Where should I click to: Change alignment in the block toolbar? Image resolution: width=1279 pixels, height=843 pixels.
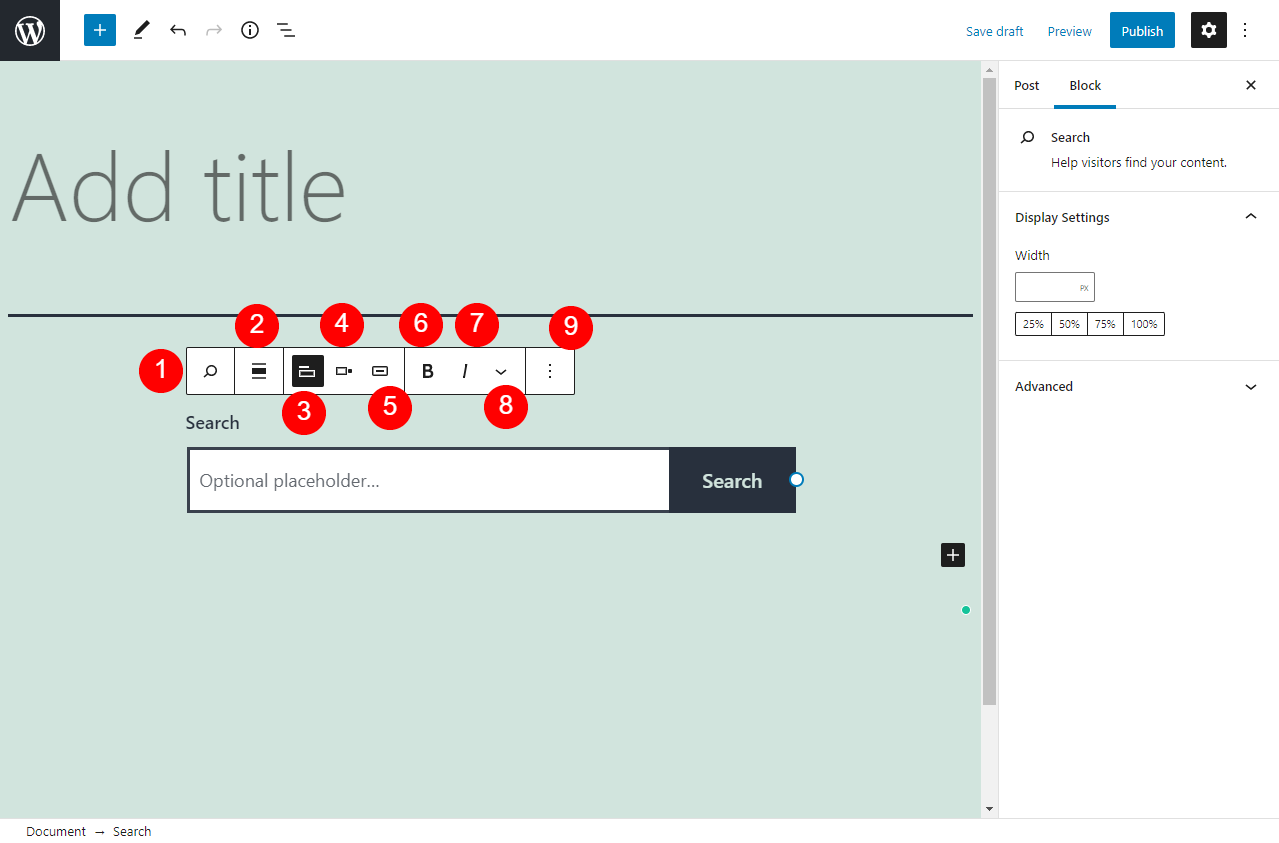tap(259, 371)
